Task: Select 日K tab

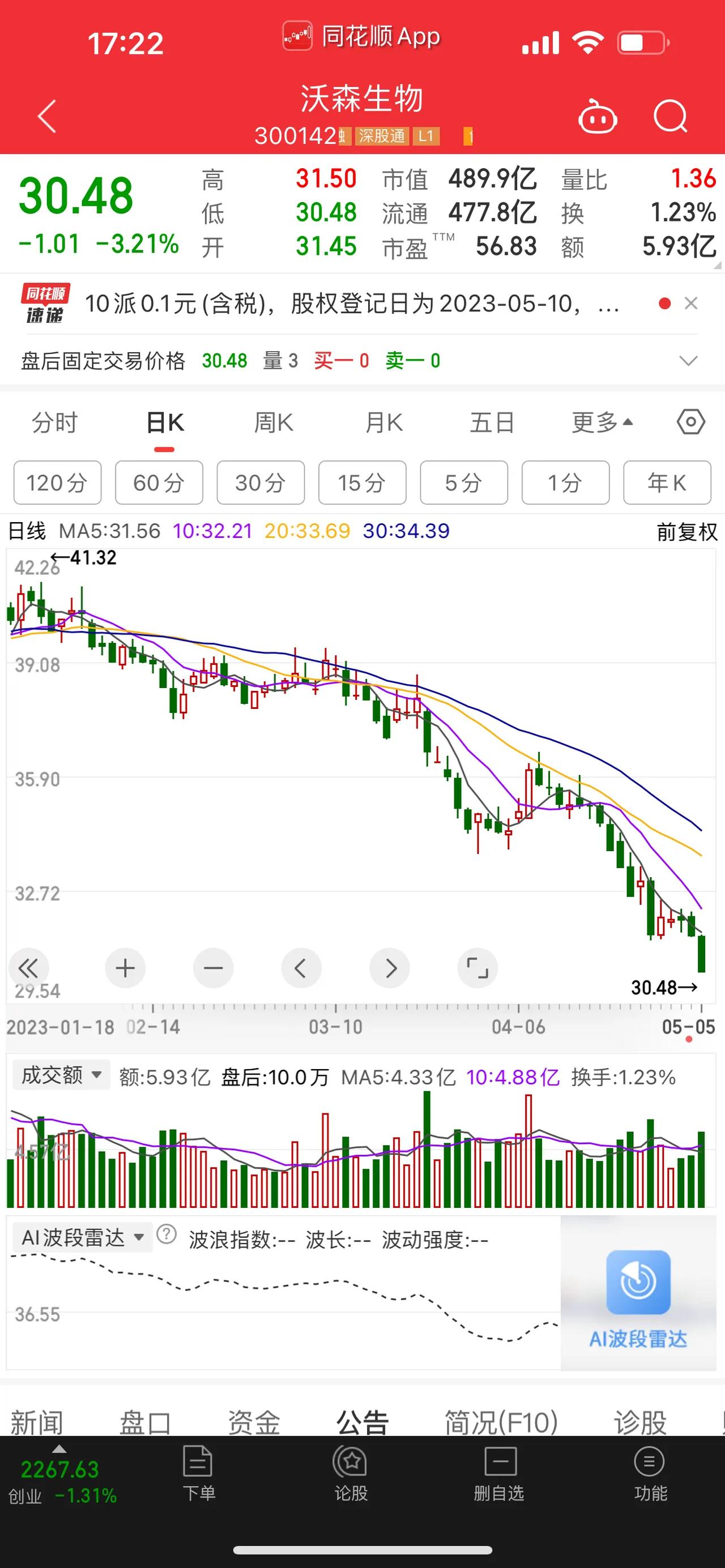Action: pos(165,422)
